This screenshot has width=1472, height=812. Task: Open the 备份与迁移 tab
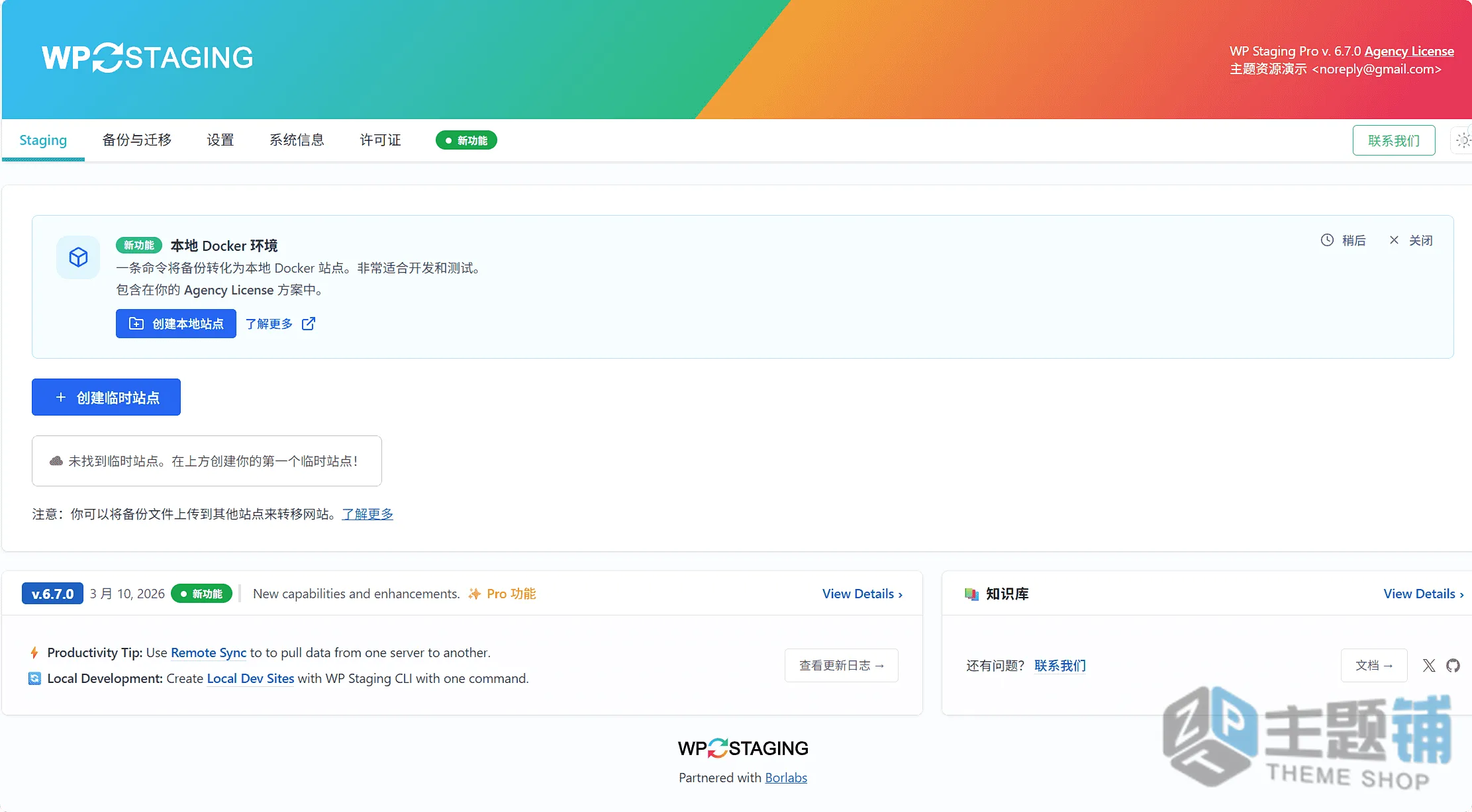coord(137,140)
